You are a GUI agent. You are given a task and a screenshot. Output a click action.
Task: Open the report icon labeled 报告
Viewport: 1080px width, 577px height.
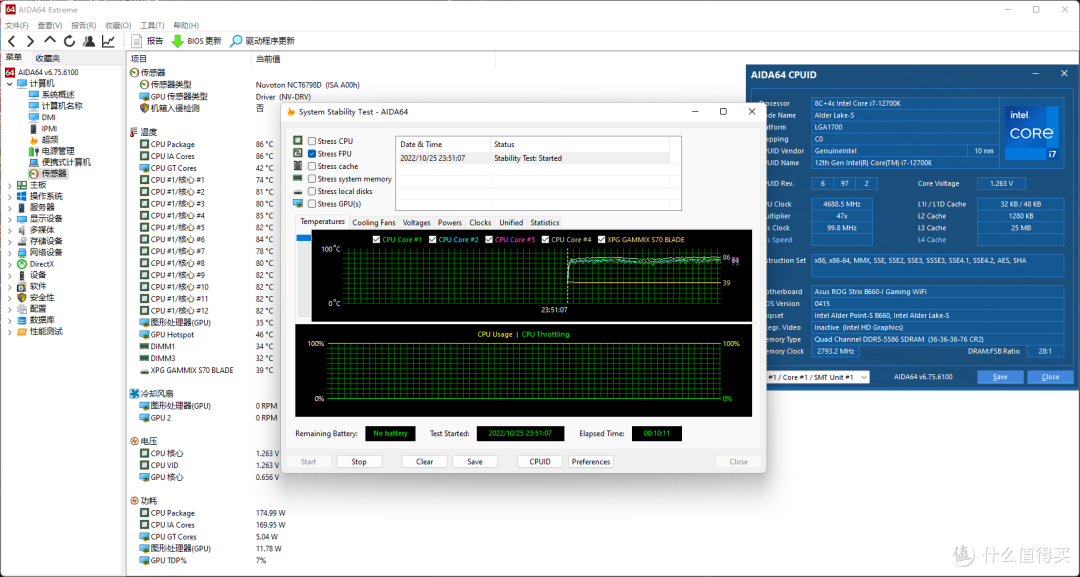tap(136, 41)
